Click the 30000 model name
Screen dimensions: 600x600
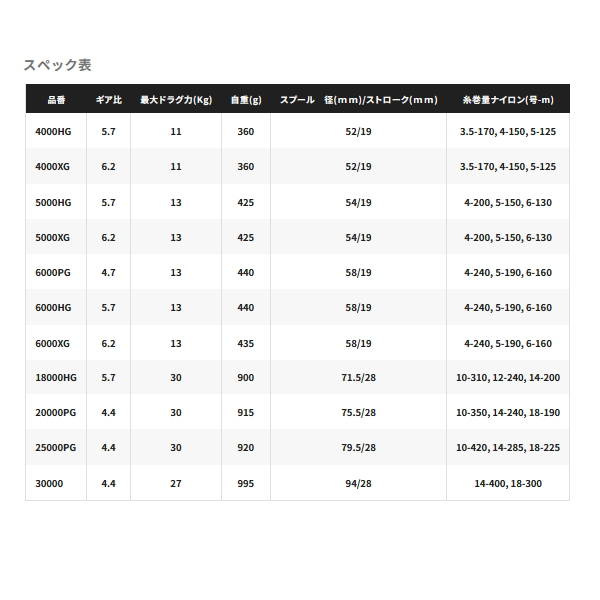click(x=48, y=483)
